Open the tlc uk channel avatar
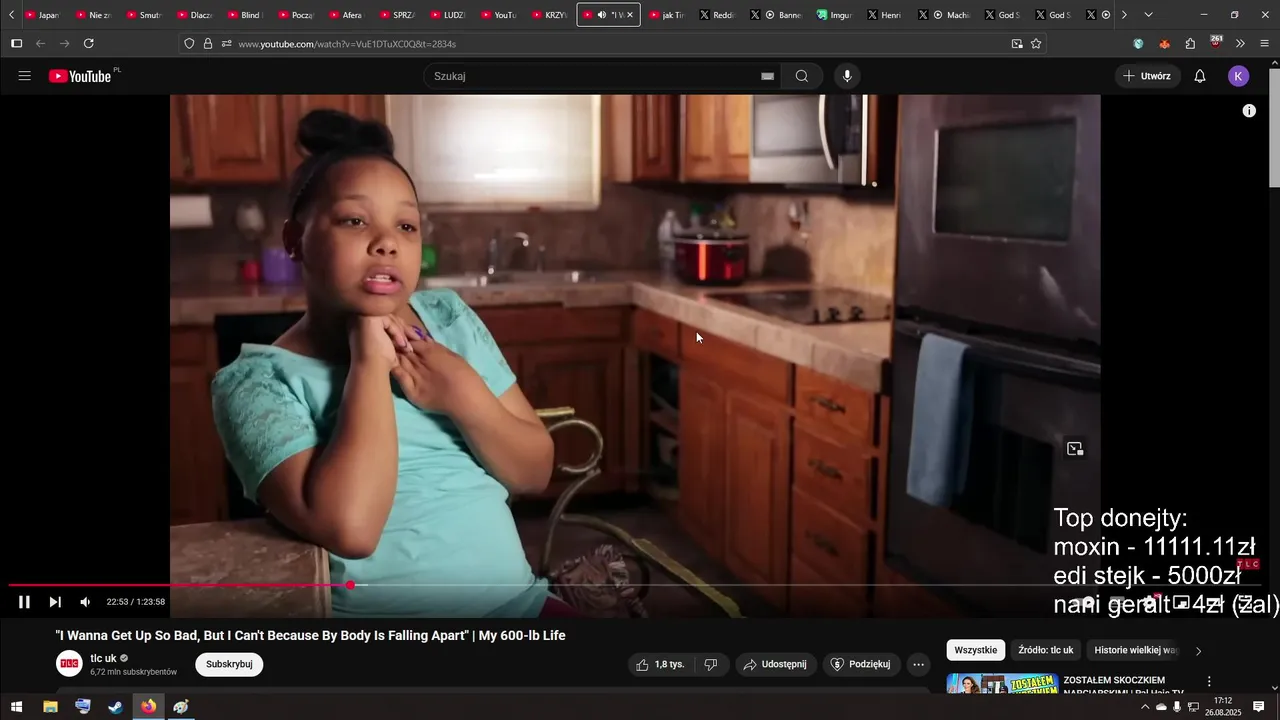The height and width of the screenshot is (720, 1280). coord(69,664)
